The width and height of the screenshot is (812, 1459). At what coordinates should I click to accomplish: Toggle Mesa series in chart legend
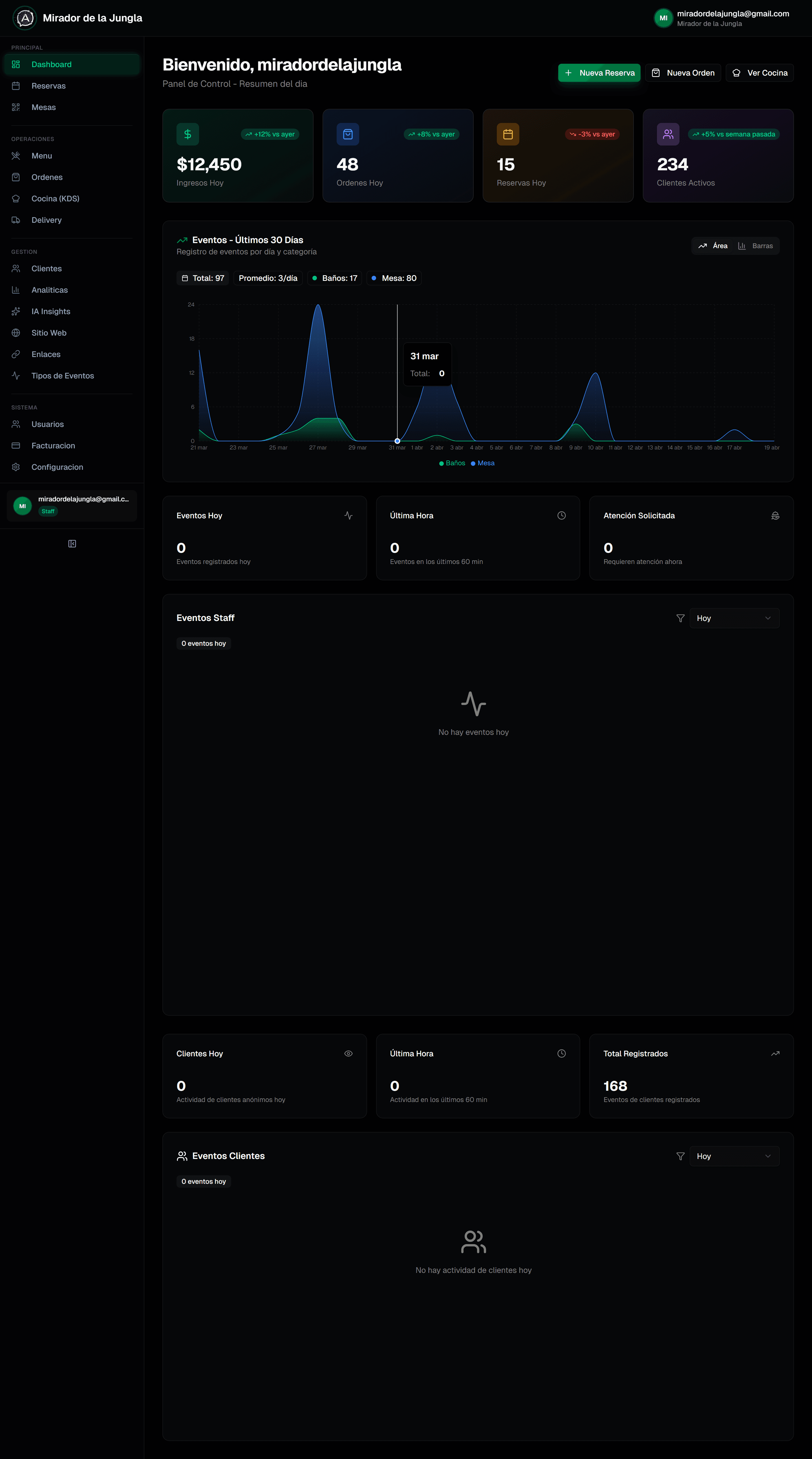(x=483, y=463)
